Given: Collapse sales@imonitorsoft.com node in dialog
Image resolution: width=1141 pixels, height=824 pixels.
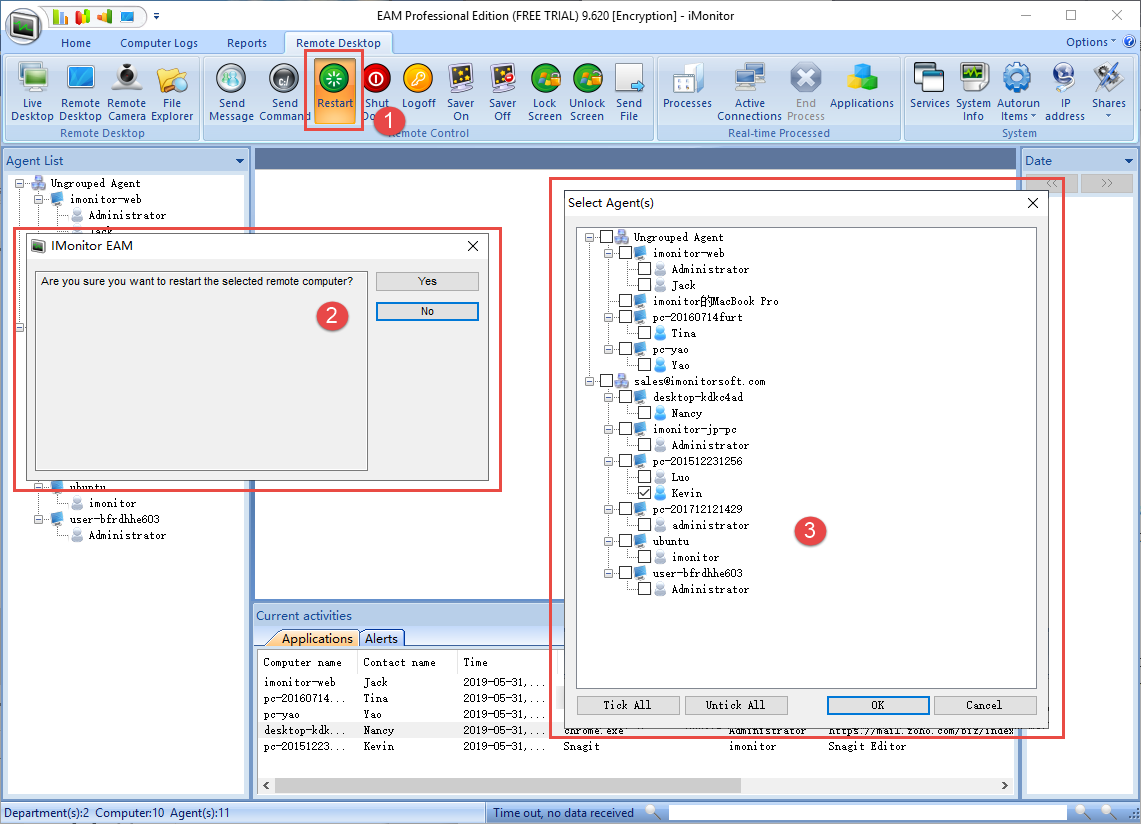Looking at the screenshot, I should click(x=589, y=381).
